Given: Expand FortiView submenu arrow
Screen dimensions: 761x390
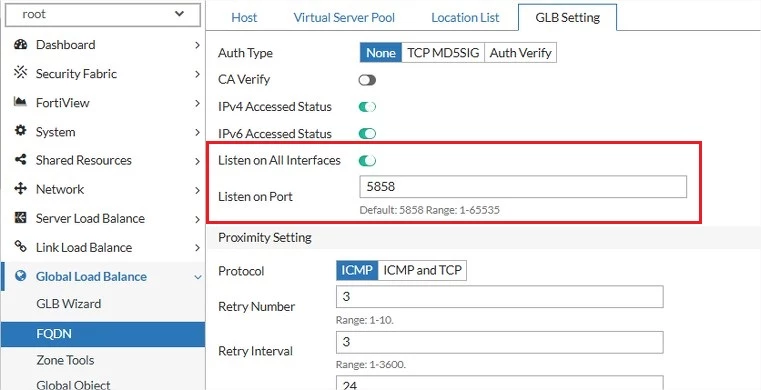Looking at the screenshot, I should click(x=197, y=103).
